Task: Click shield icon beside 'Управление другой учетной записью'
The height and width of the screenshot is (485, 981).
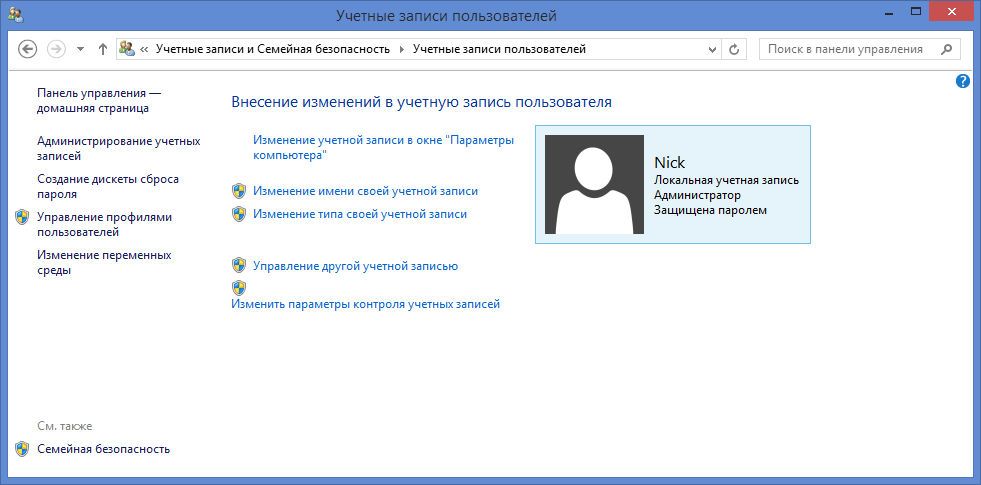Action: (x=238, y=265)
